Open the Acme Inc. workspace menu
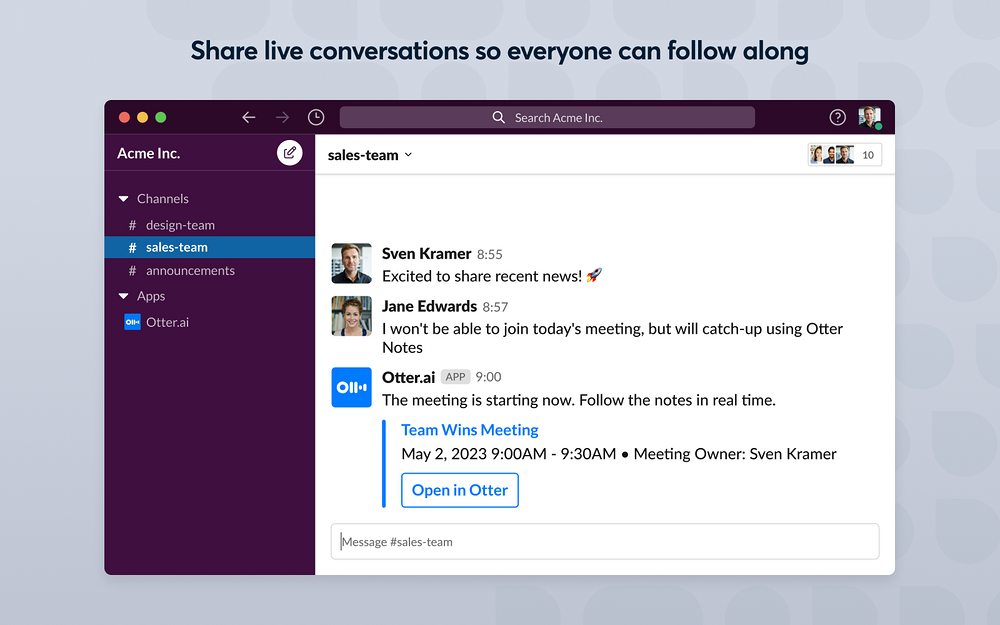 click(x=149, y=153)
